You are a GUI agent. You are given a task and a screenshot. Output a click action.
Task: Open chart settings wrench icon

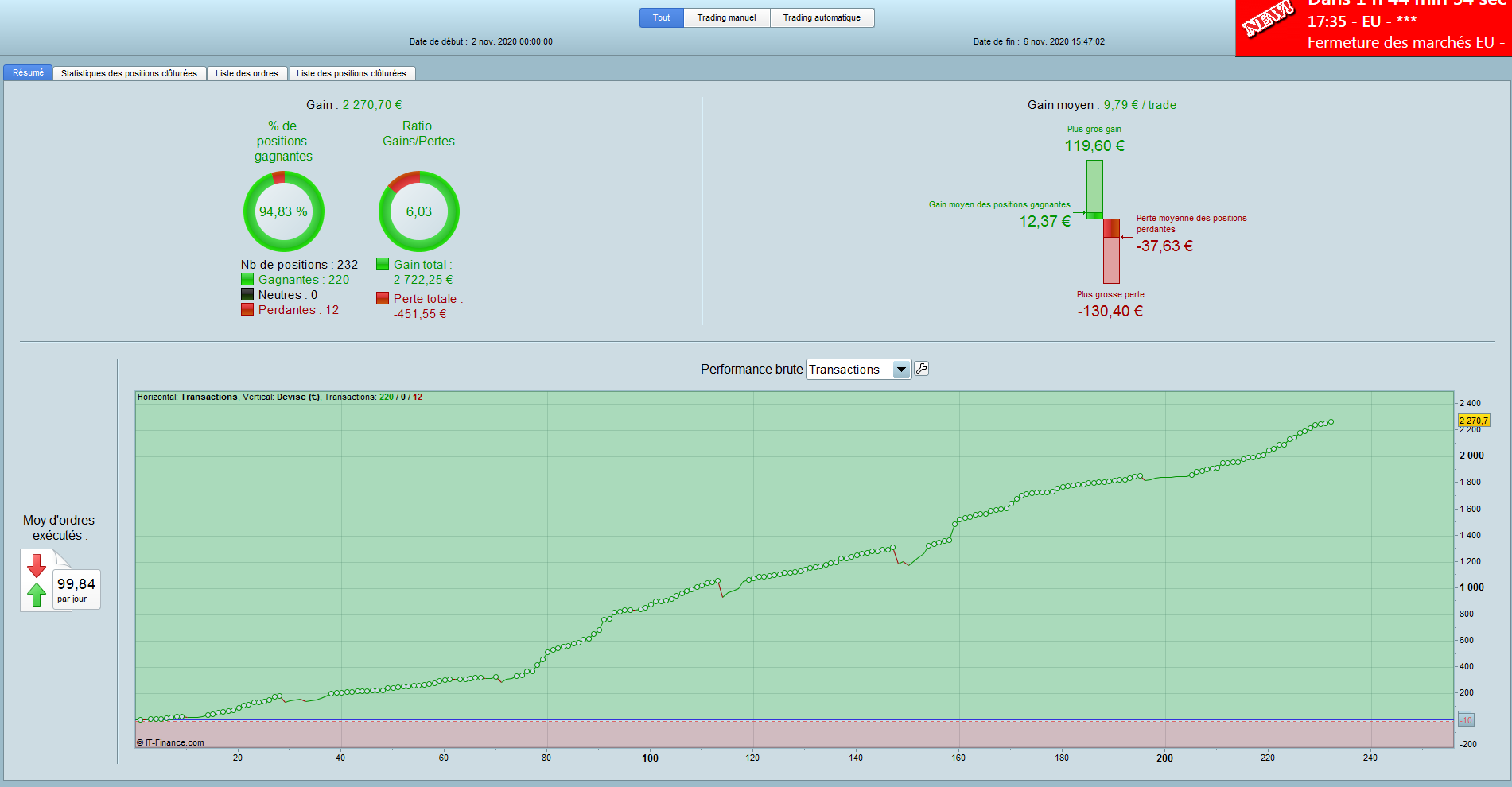point(921,369)
